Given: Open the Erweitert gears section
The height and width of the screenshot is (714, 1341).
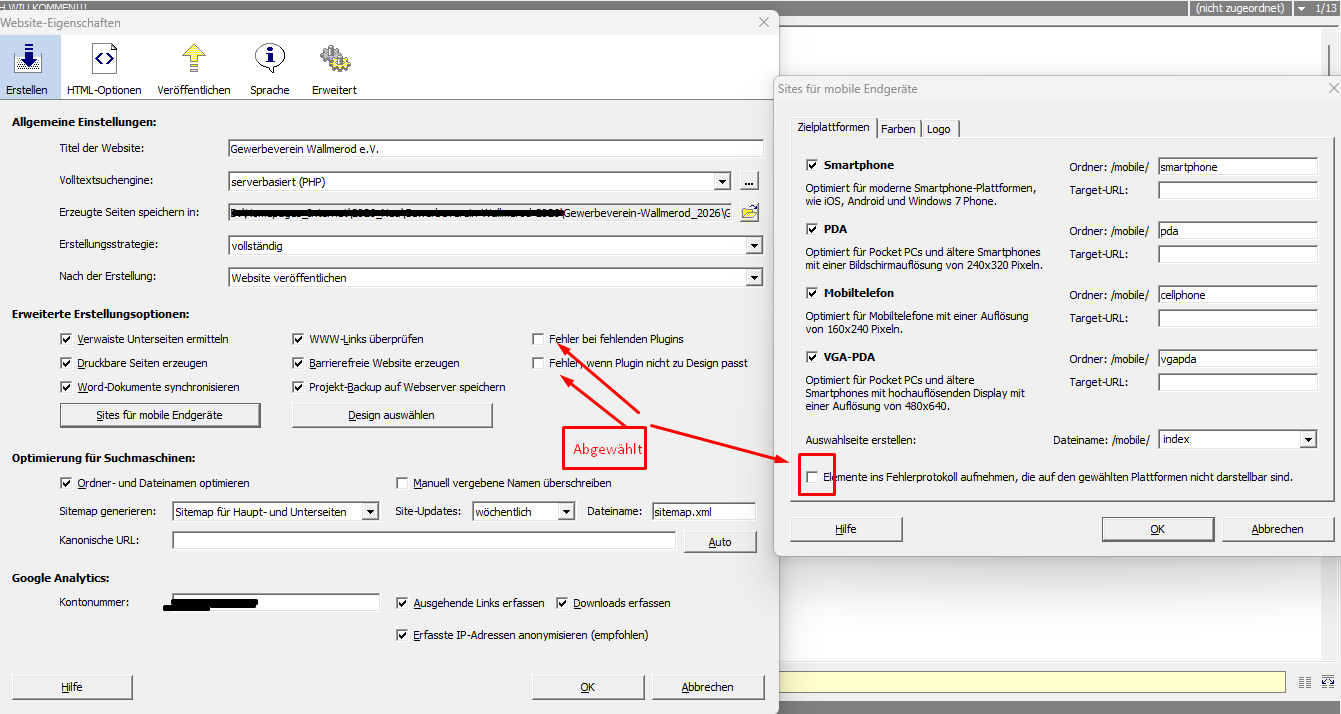Looking at the screenshot, I should [334, 68].
